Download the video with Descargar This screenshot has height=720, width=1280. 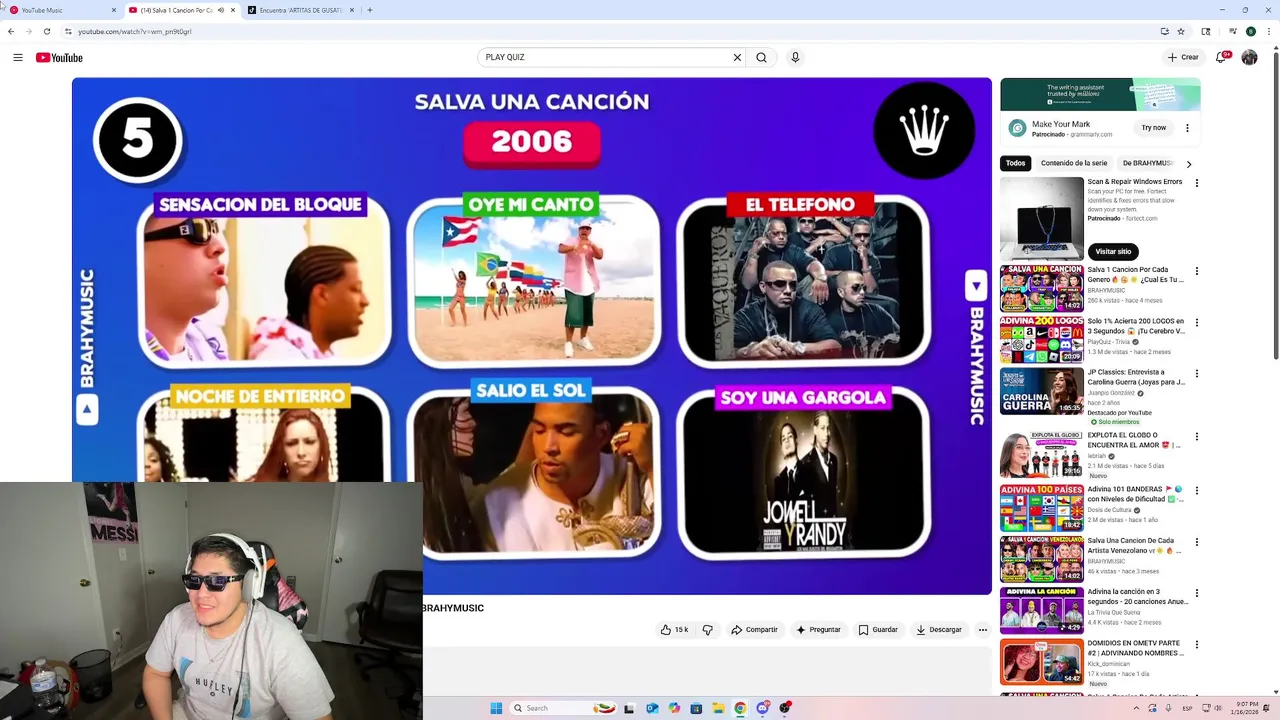click(939, 630)
